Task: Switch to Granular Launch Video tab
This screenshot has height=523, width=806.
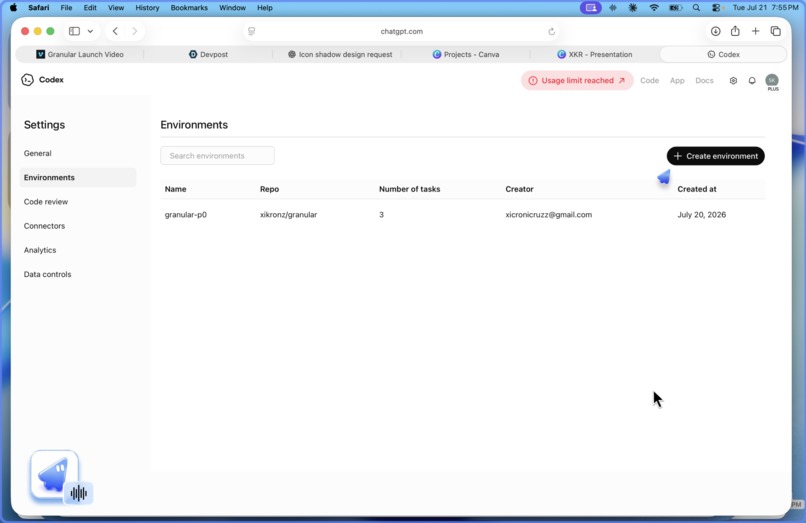Action: click(80, 55)
